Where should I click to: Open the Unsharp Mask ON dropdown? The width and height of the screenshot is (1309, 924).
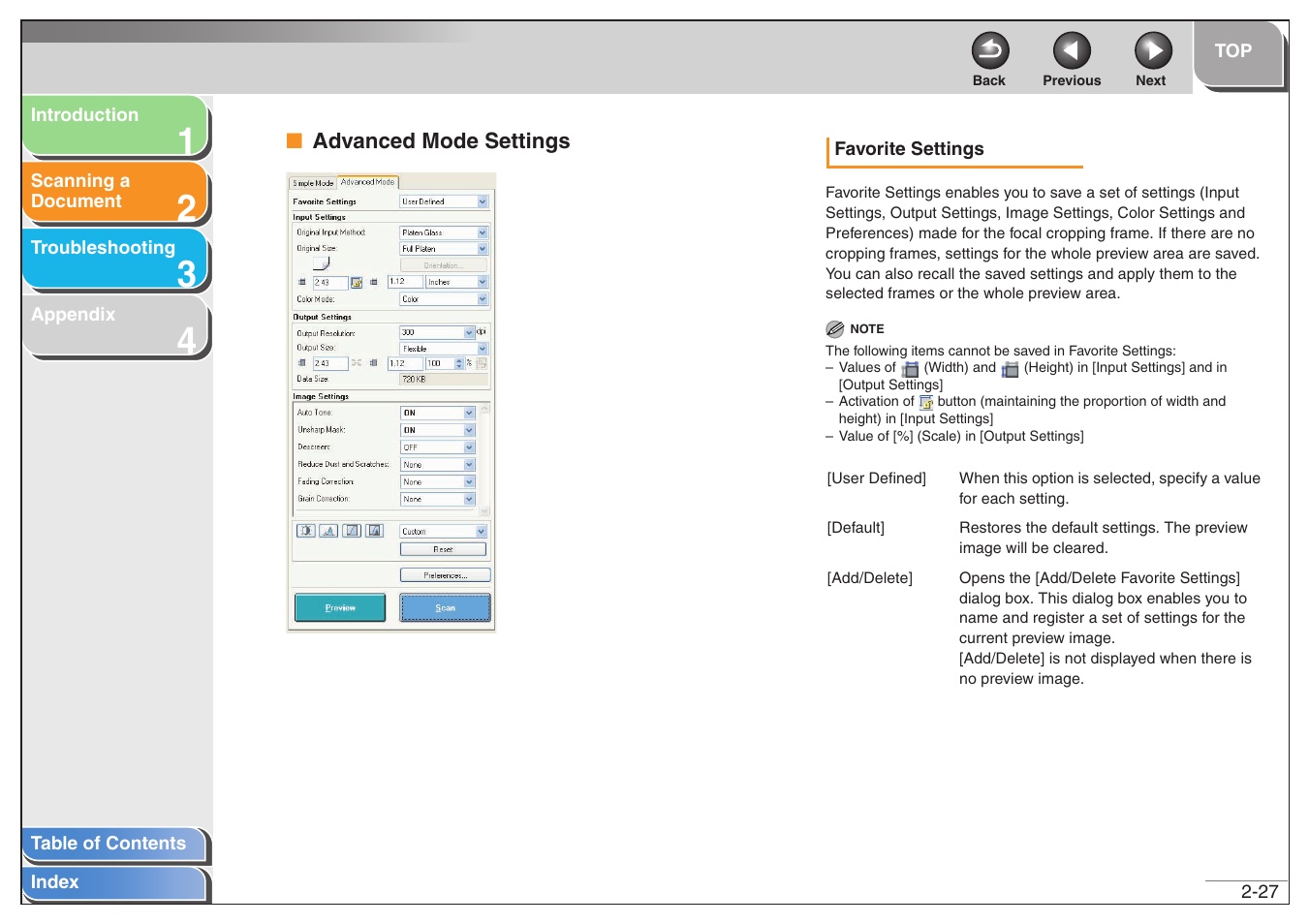click(438, 430)
